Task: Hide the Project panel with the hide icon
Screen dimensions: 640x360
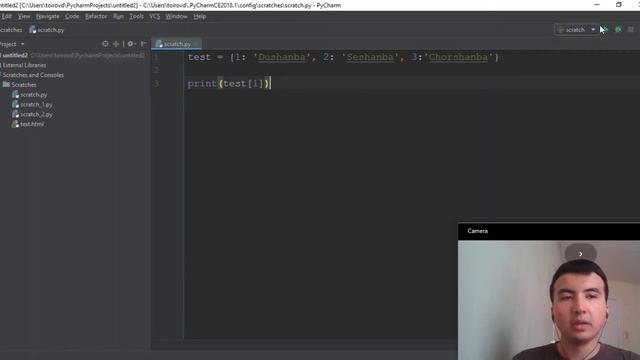Action: [x=144, y=44]
